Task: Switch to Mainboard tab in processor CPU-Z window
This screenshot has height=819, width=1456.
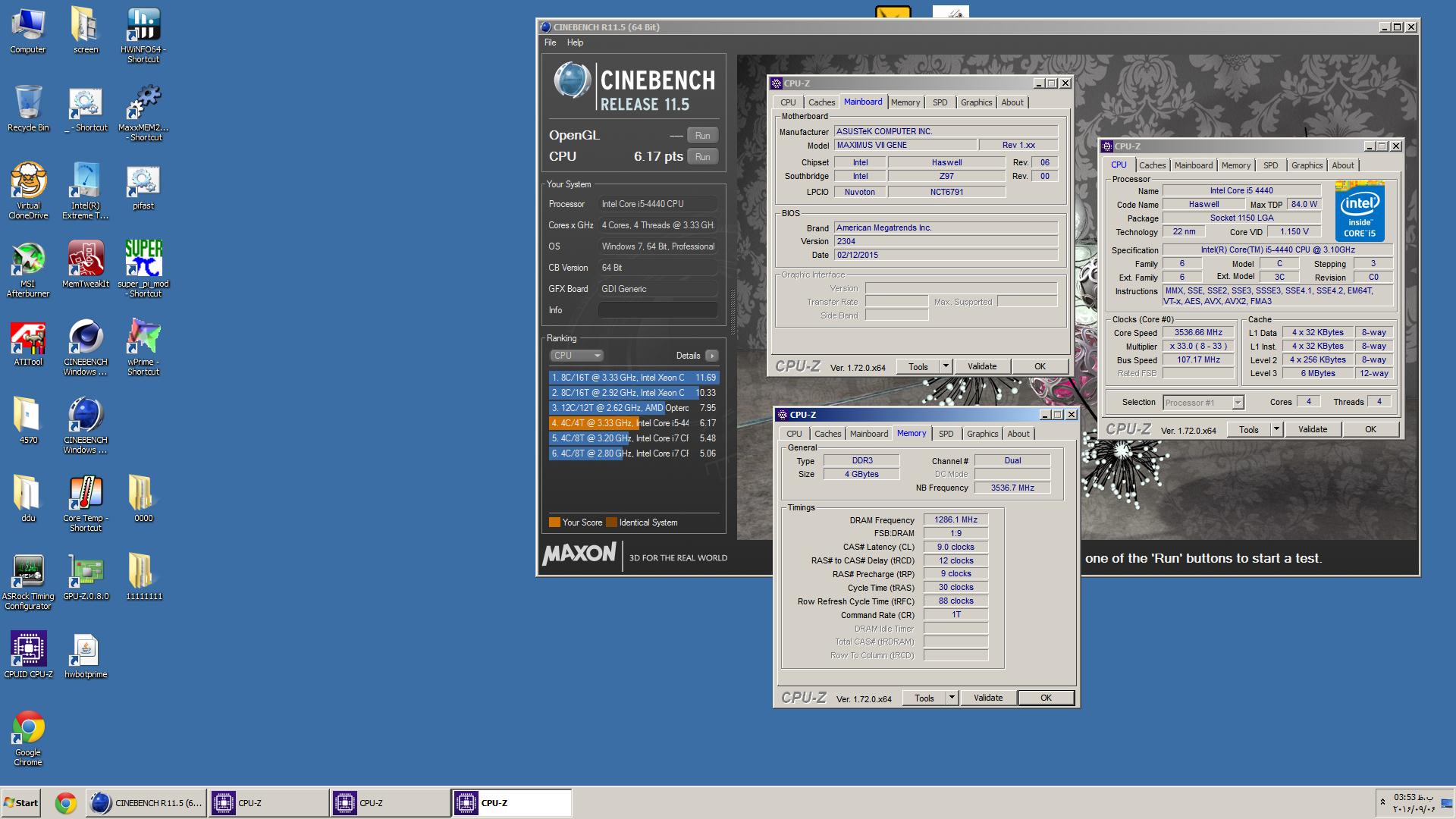Action: 1194,165
